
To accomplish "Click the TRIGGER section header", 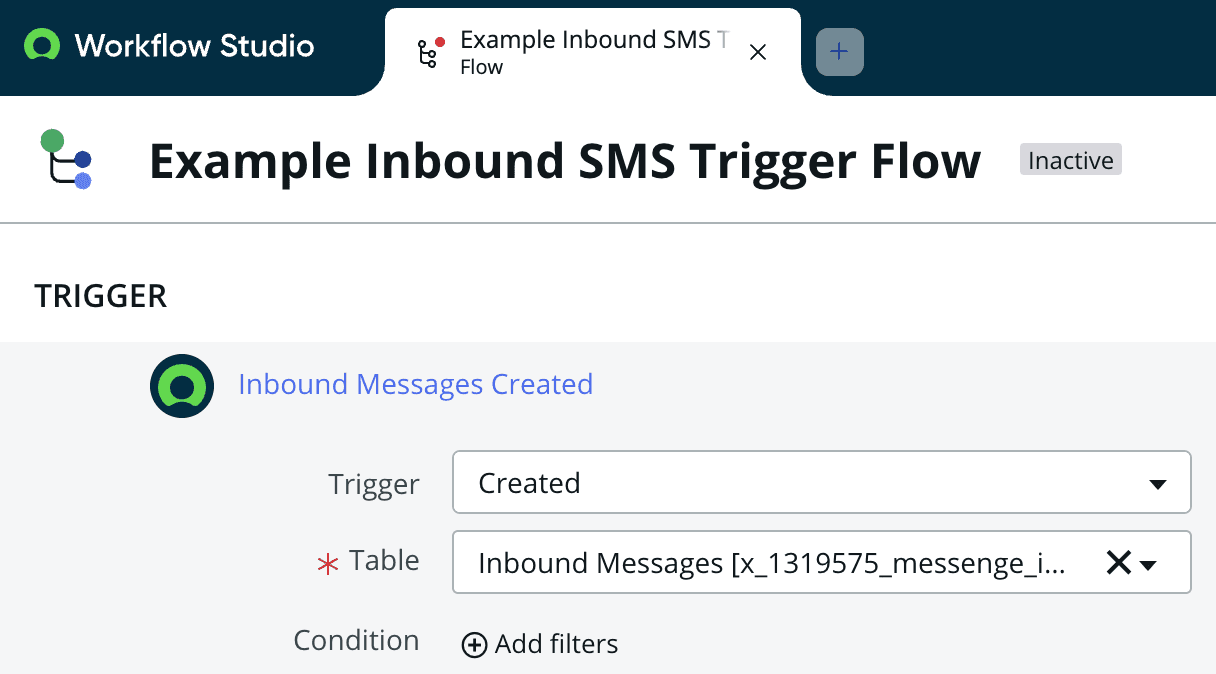I will point(100,296).
